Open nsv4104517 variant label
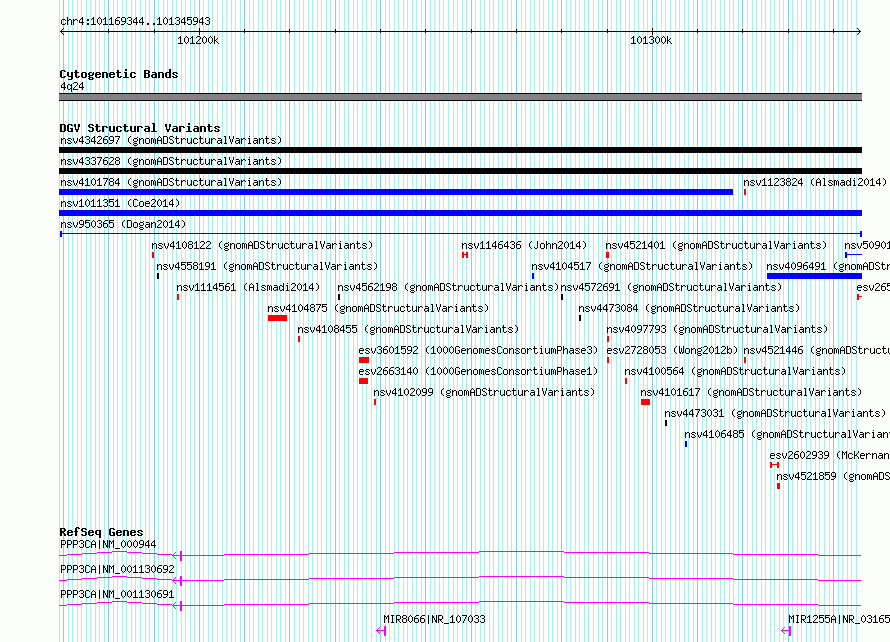Image resolution: width=890 pixels, height=642 pixels. 643,266
